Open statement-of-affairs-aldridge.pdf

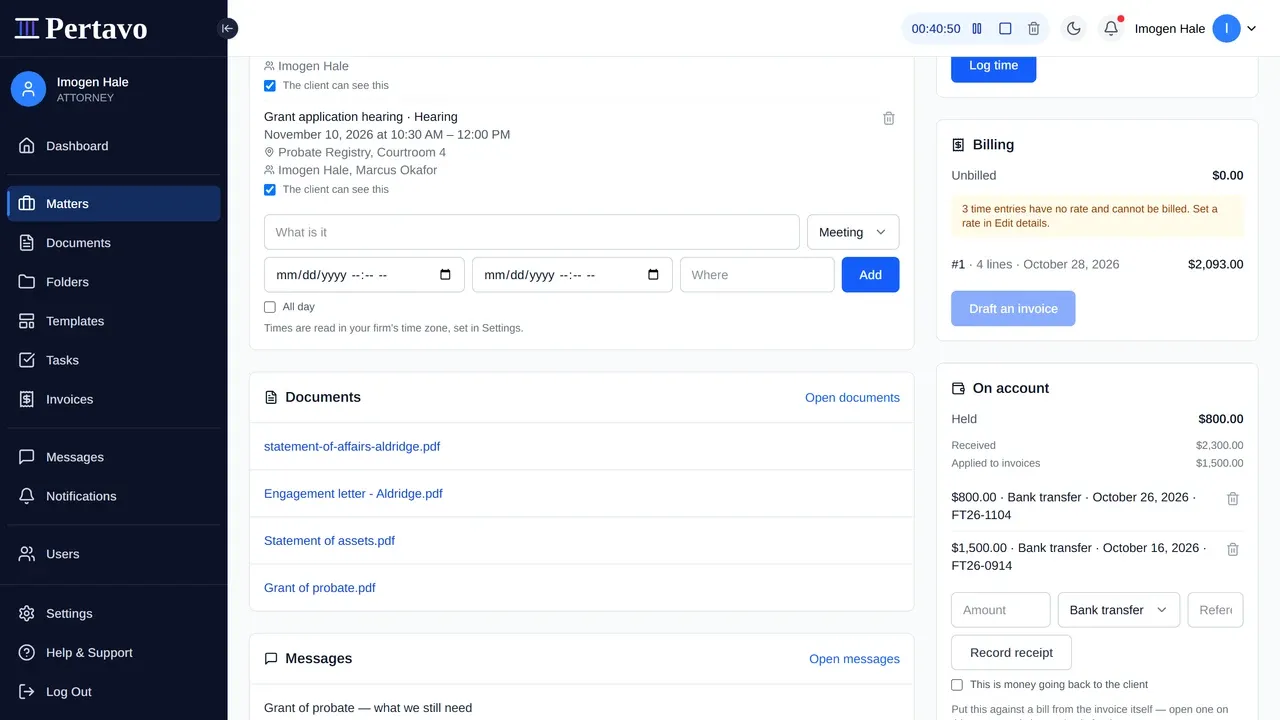[x=352, y=447]
